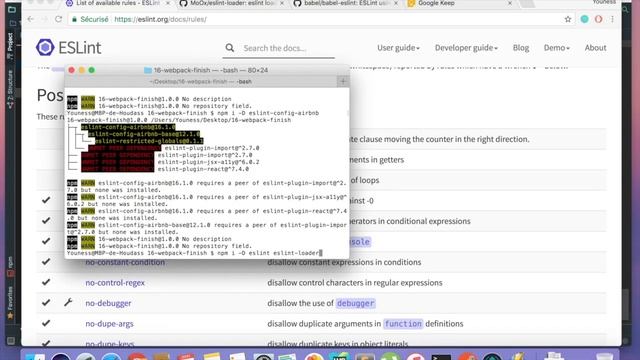The width and height of the screenshot is (640, 360).
Task: Click terminal line 'eslint-plugin-react@^7.4.0'
Action: click(203, 169)
